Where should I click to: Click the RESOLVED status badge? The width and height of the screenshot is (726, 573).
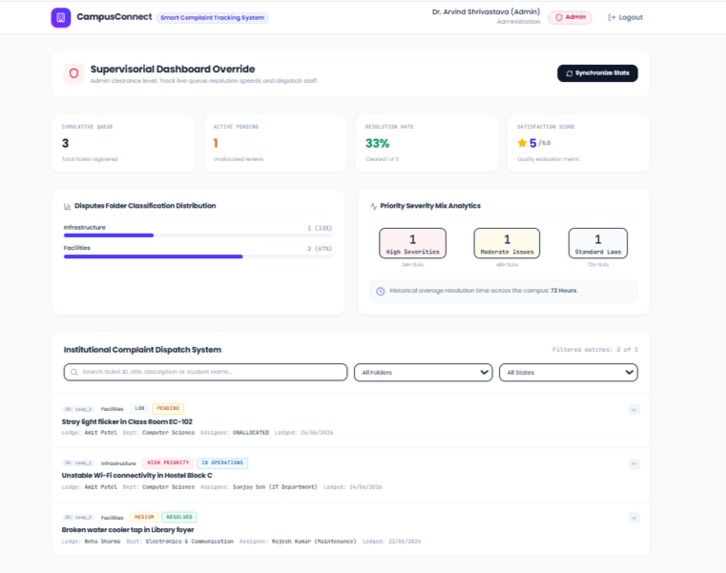179,517
